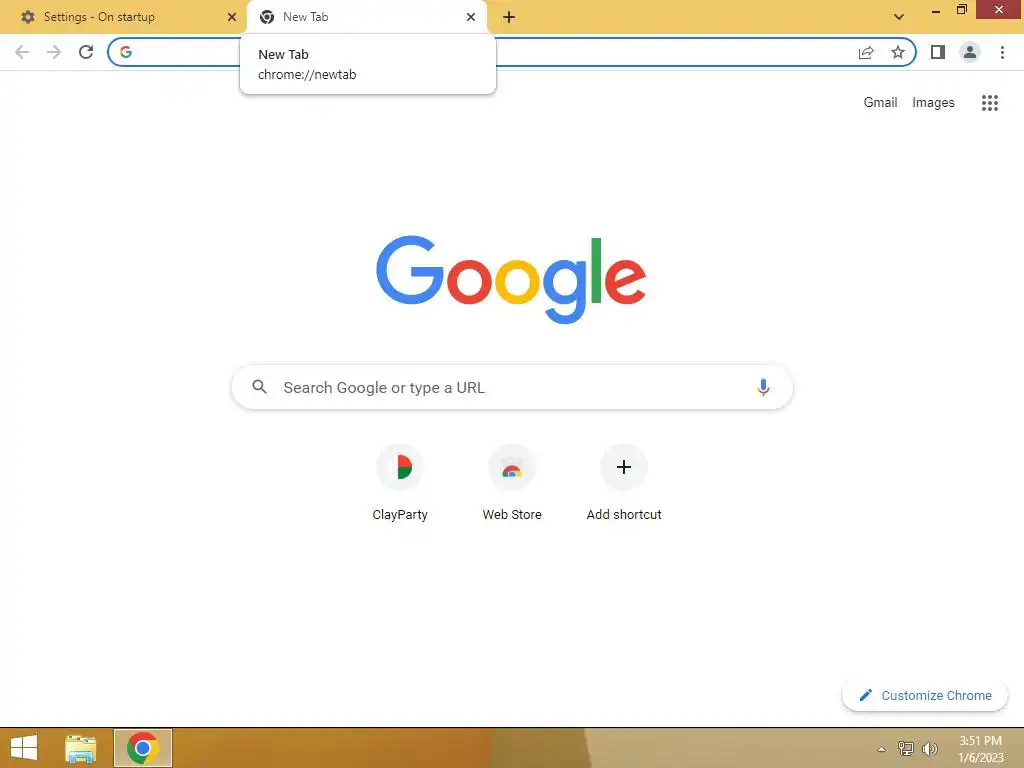Viewport: 1024px width, 768px height.
Task: Click the magnifier icon in search box
Action: click(259, 387)
